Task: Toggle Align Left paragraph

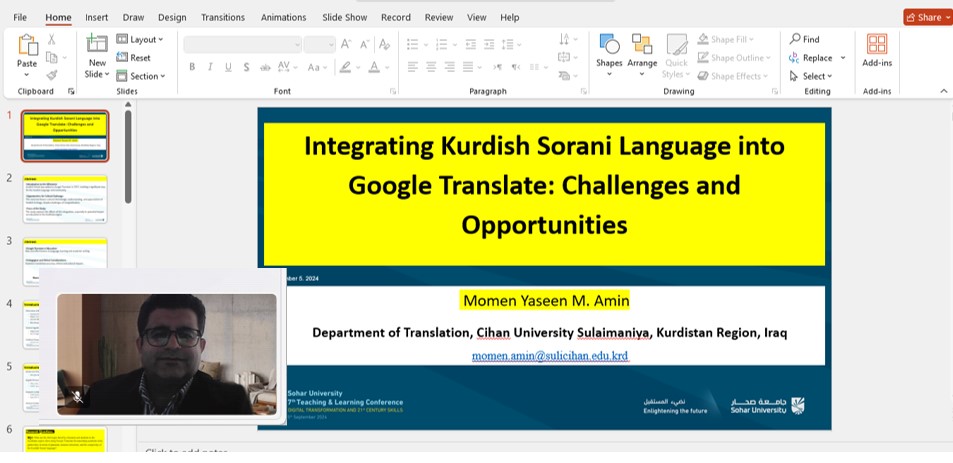Action: click(413, 67)
